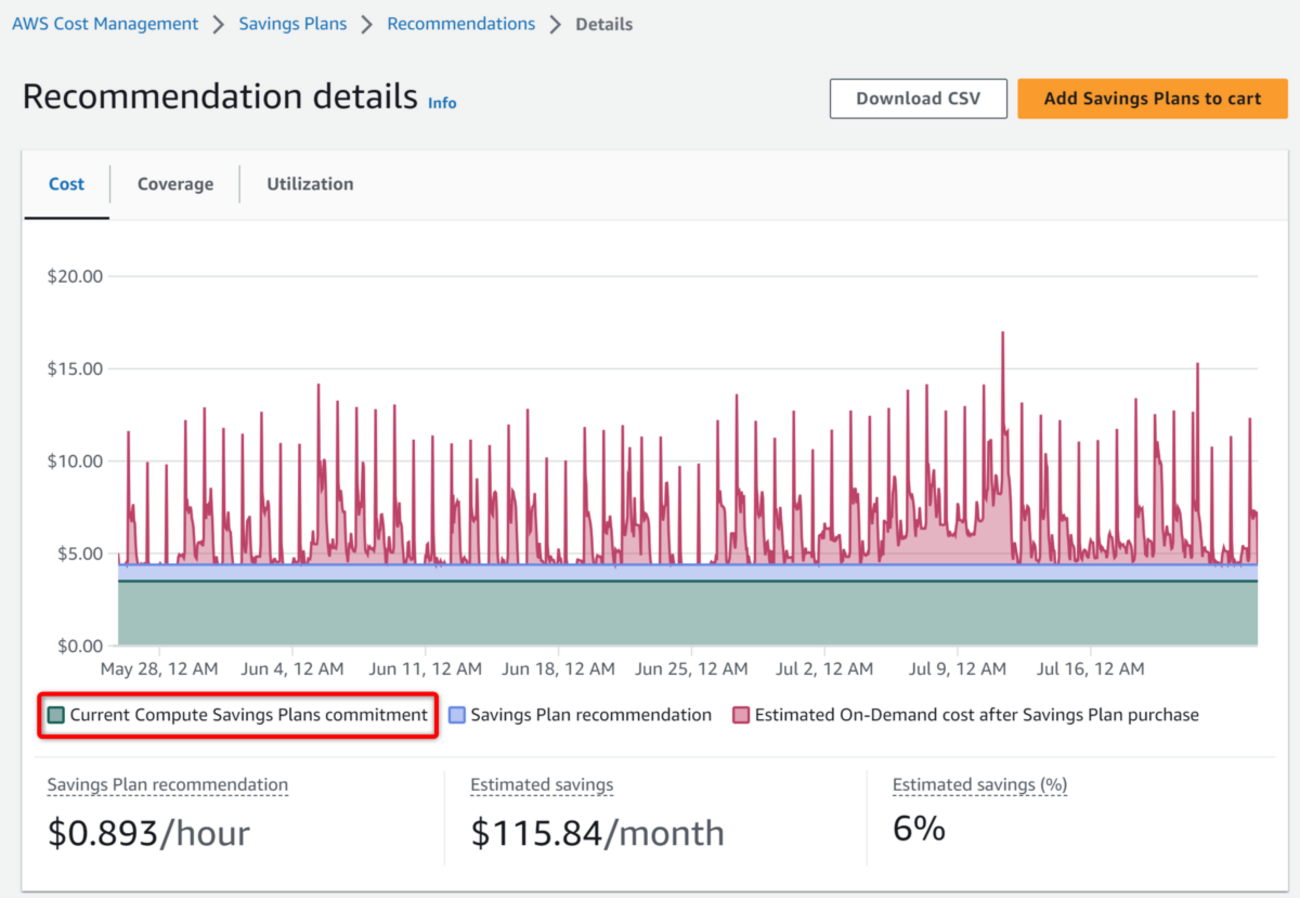
Task: Click the Savings Plan recommendation metric heading
Action: click(x=167, y=785)
